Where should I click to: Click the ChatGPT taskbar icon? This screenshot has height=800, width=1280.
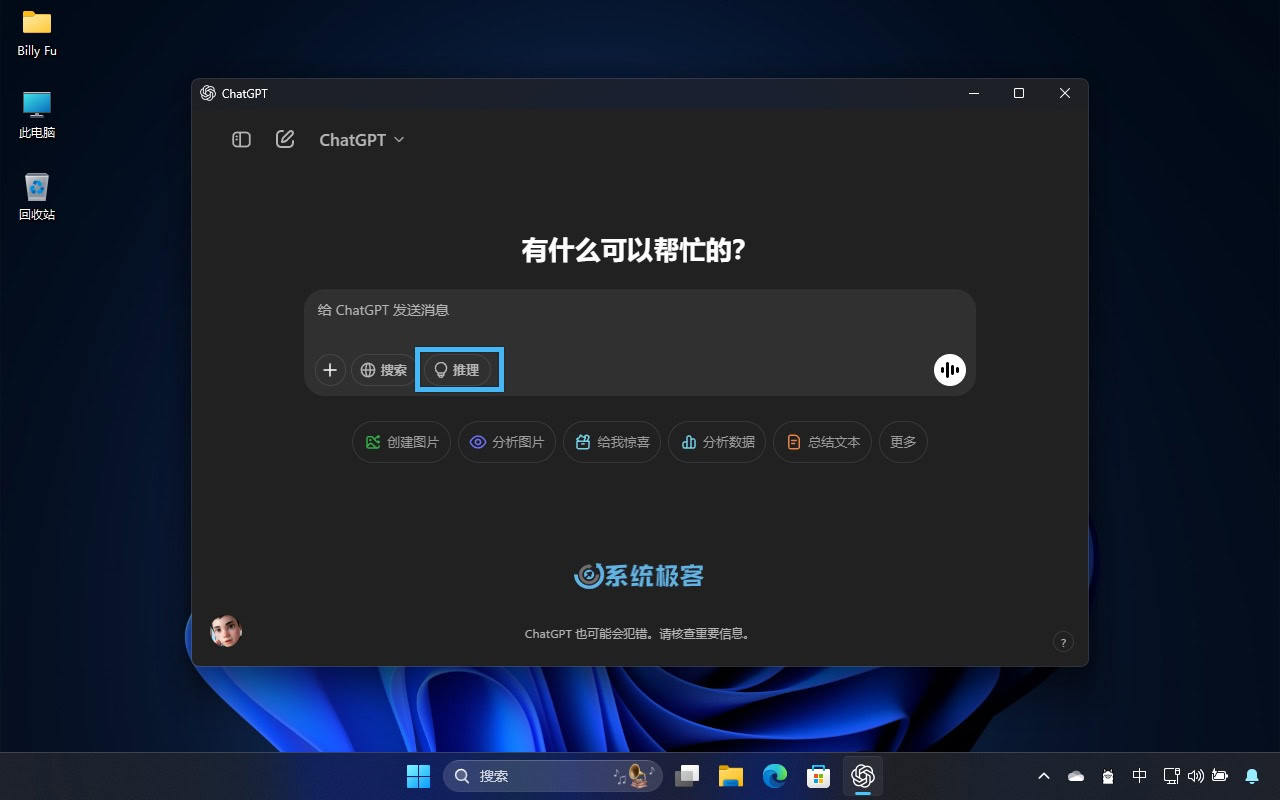(x=863, y=776)
